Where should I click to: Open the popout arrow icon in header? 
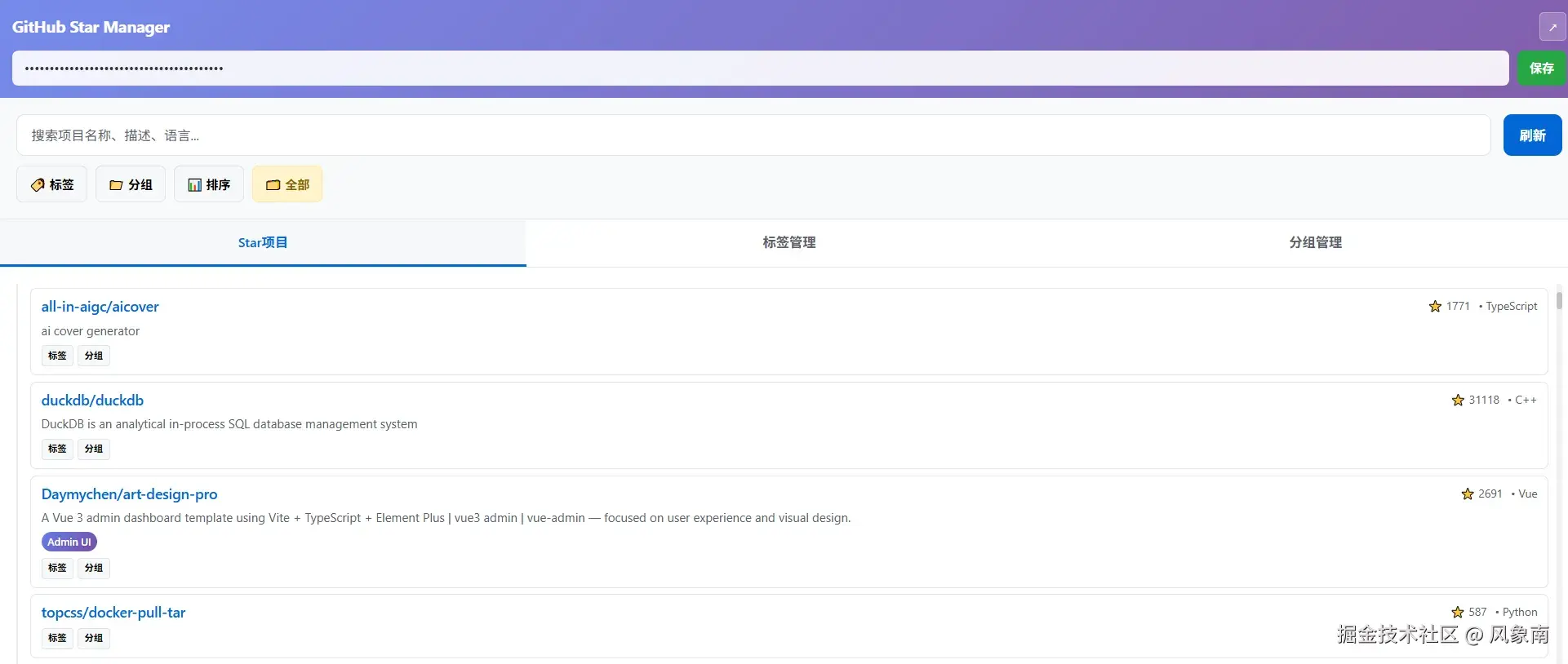[x=1552, y=27]
